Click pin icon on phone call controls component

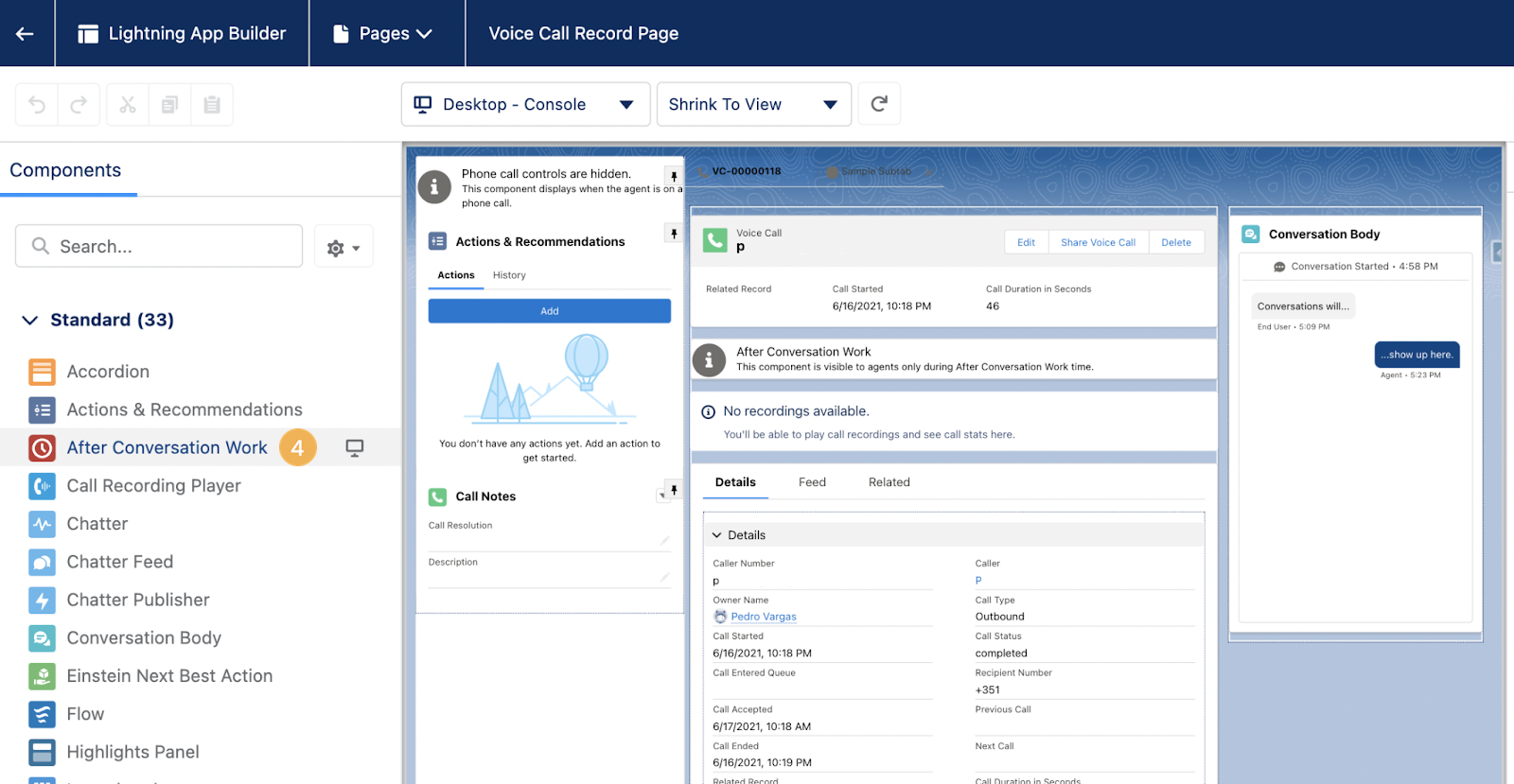point(674,176)
